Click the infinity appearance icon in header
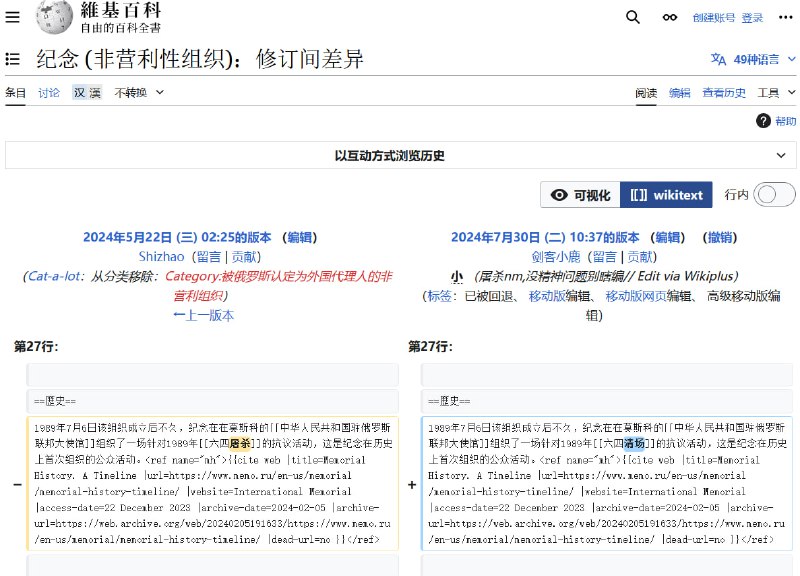The image size is (800, 576). 668,17
